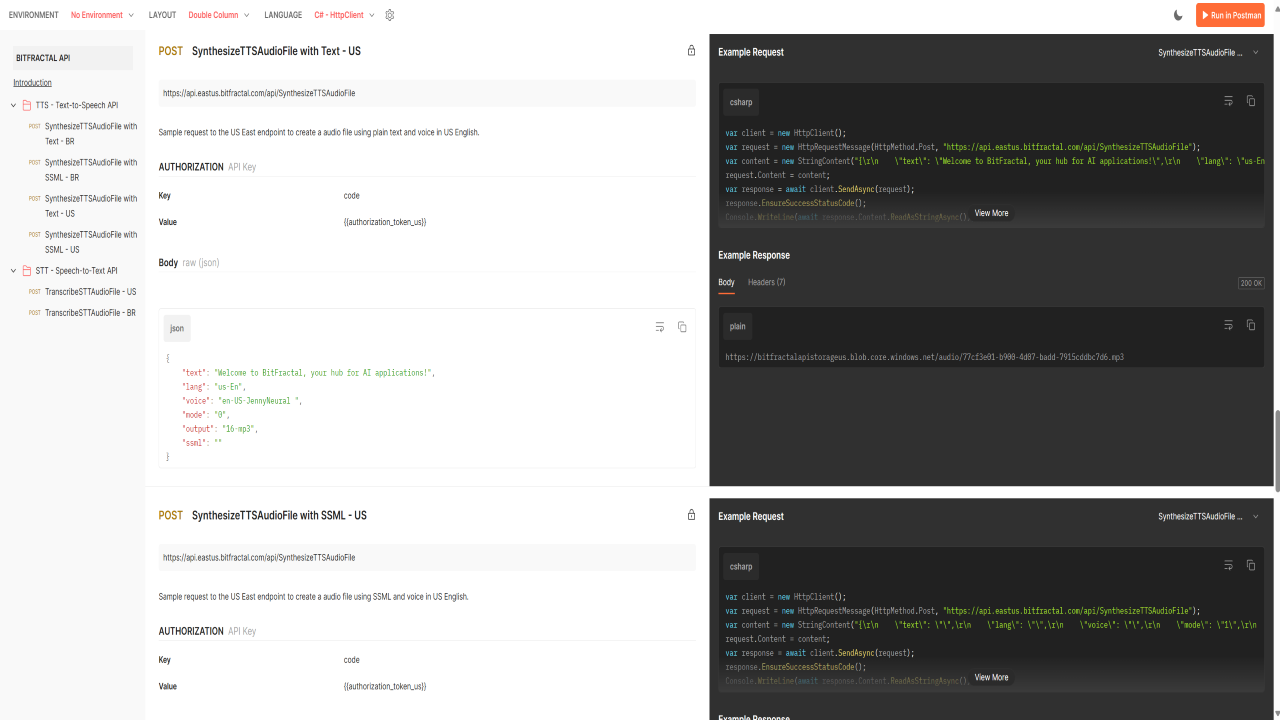The width and height of the screenshot is (1280, 720).
Task: Copy the second csharp example code
Action: tap(1250, 565)
